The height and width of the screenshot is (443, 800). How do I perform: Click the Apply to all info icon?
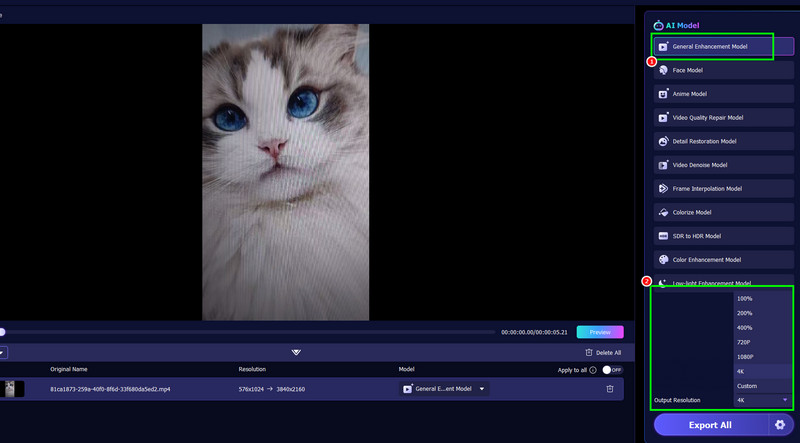click(593, 370)
